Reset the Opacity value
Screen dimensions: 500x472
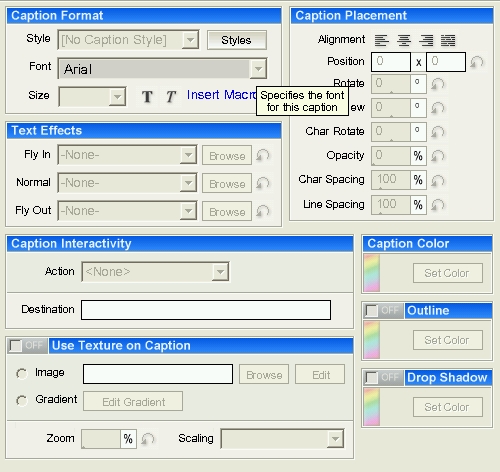(x=438, y=156)
